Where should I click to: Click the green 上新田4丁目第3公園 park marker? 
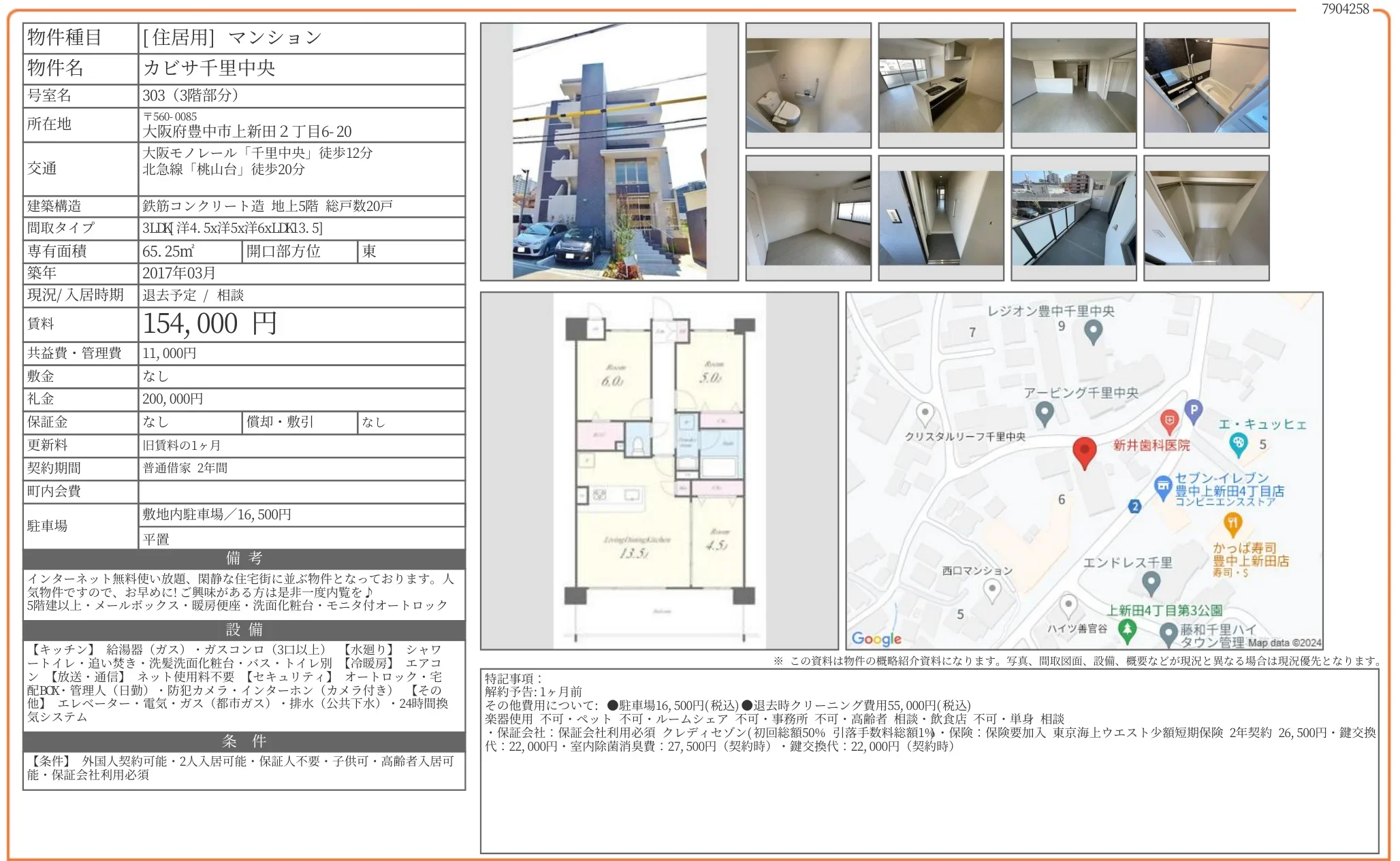coord(1128,630)
